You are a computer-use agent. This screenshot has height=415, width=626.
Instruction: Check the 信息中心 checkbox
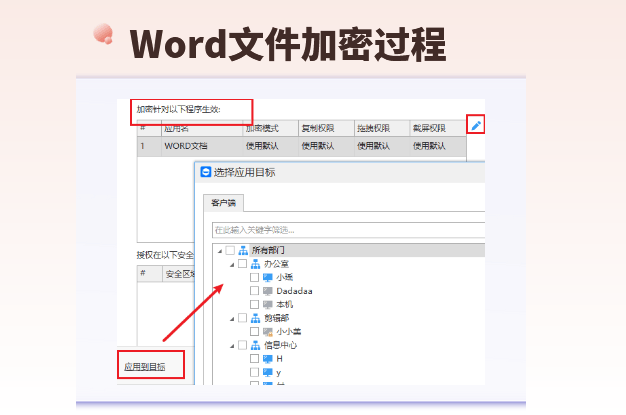click(242, 345)
